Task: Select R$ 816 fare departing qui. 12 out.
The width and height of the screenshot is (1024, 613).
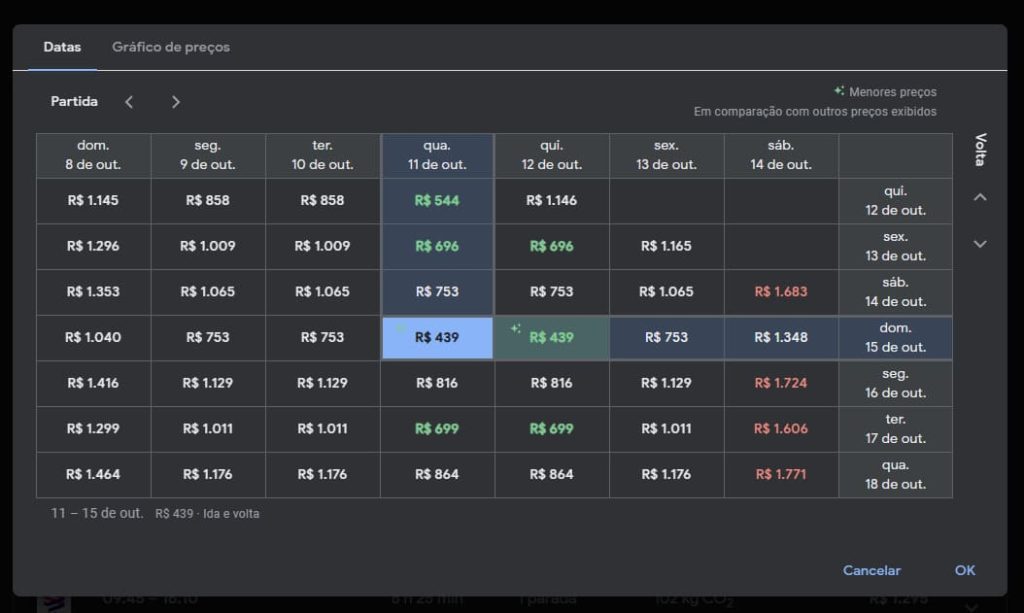Action: (552, 383)
